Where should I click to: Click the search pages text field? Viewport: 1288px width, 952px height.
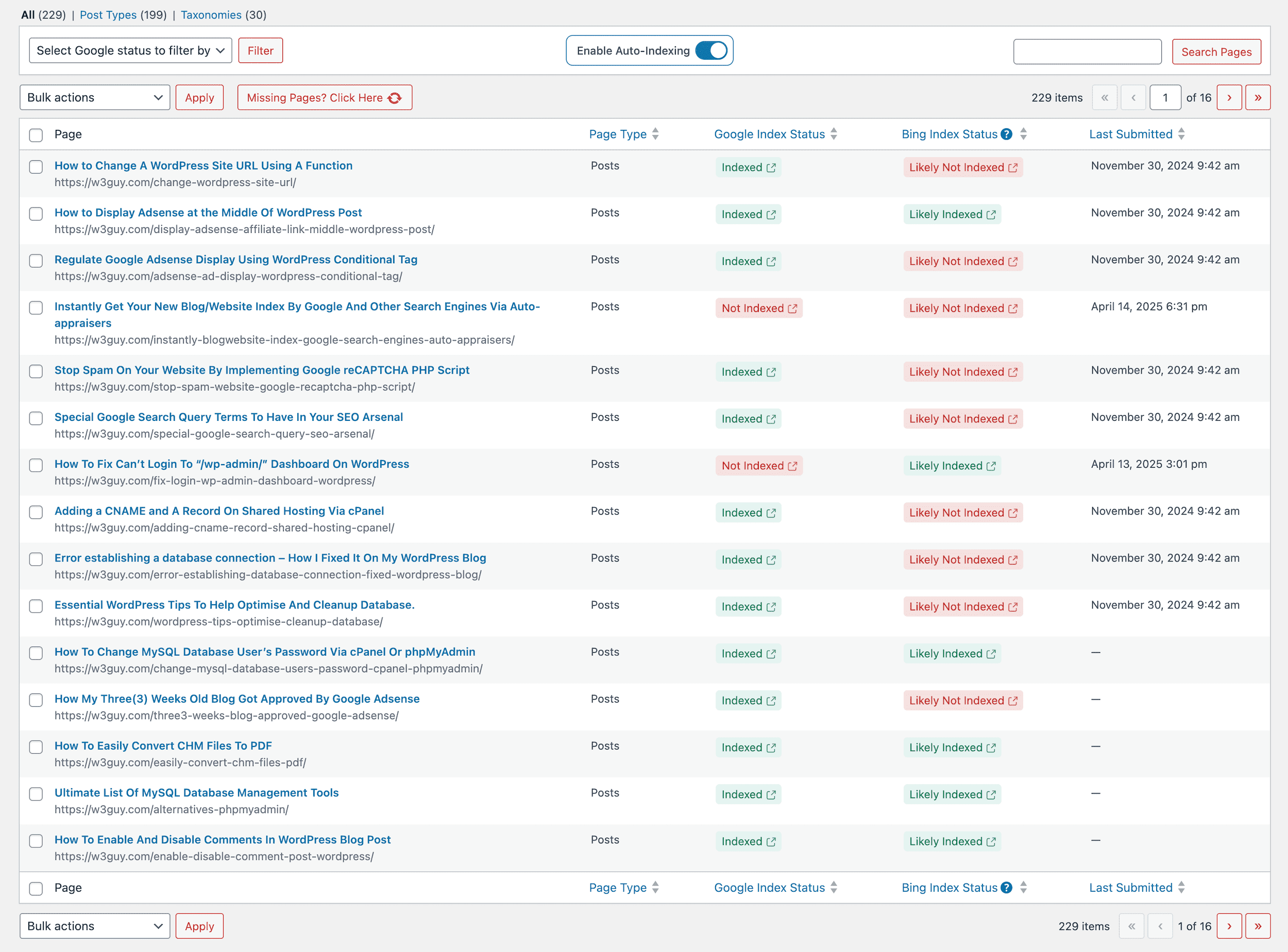pos(1087,52)
